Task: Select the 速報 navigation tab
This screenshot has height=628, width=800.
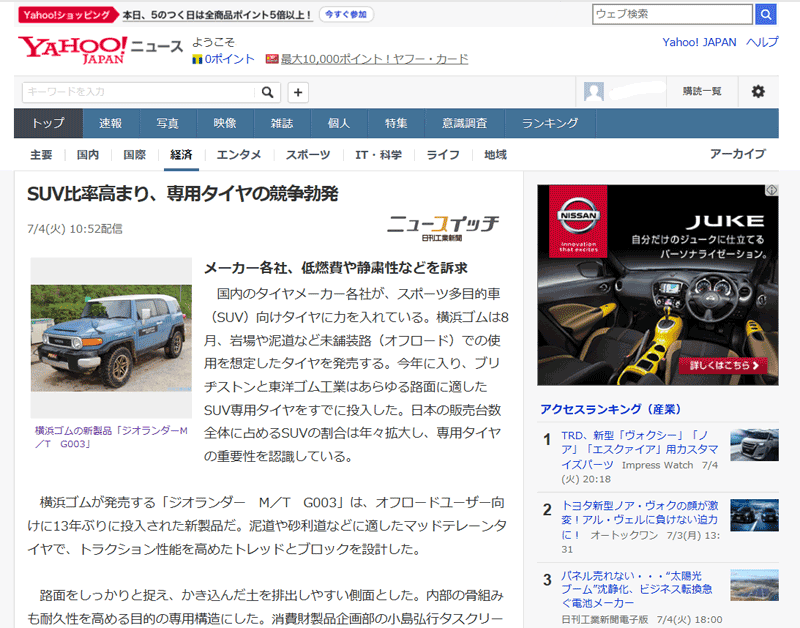Action: (111, 123)
